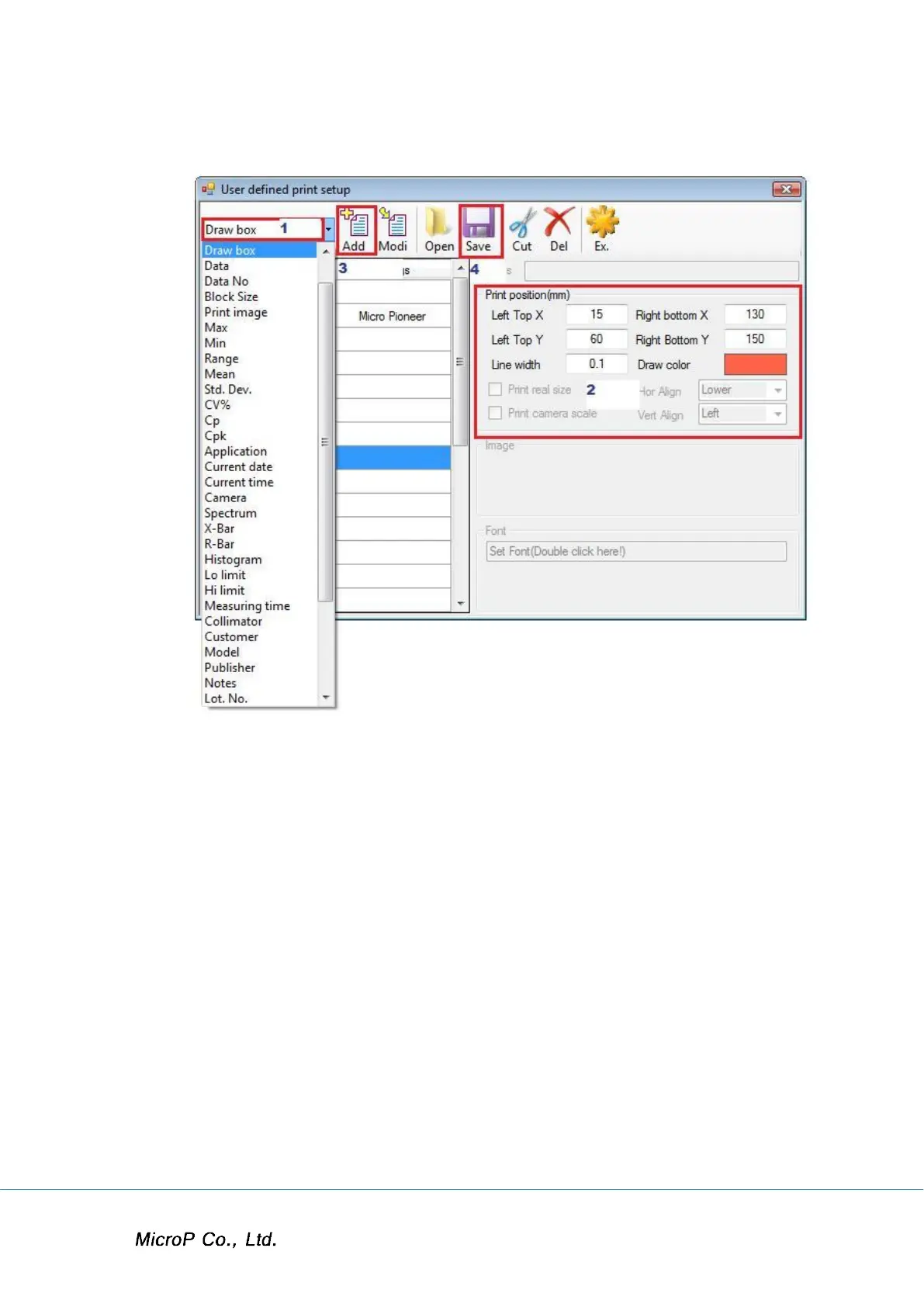Click dropdown list scrollbar up arrow
924x1307 pixels.
(x=326, y=251)
